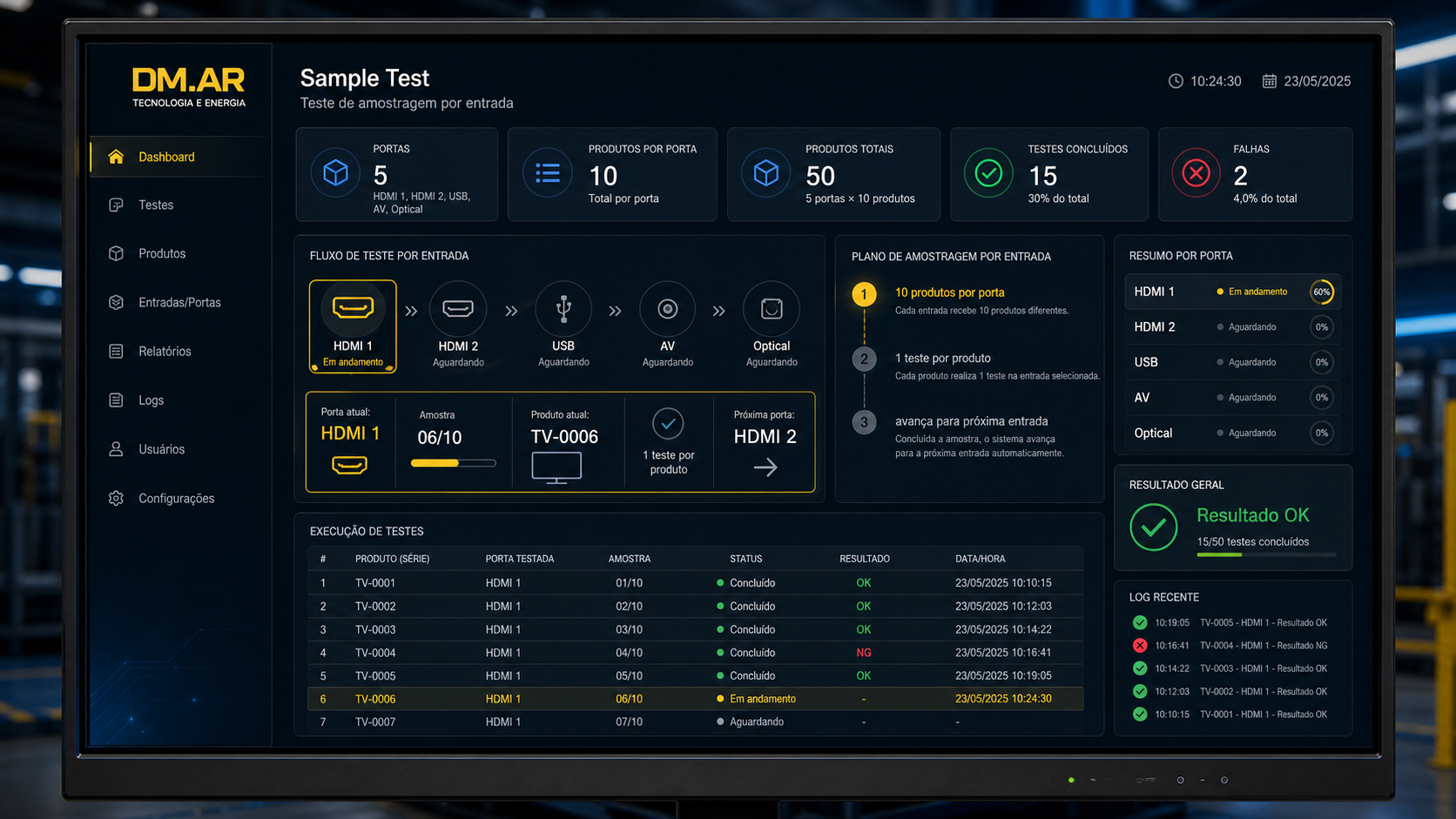Select the USB port icon in flow
This screenshot has height=819, width=1456.
[563, 308]
